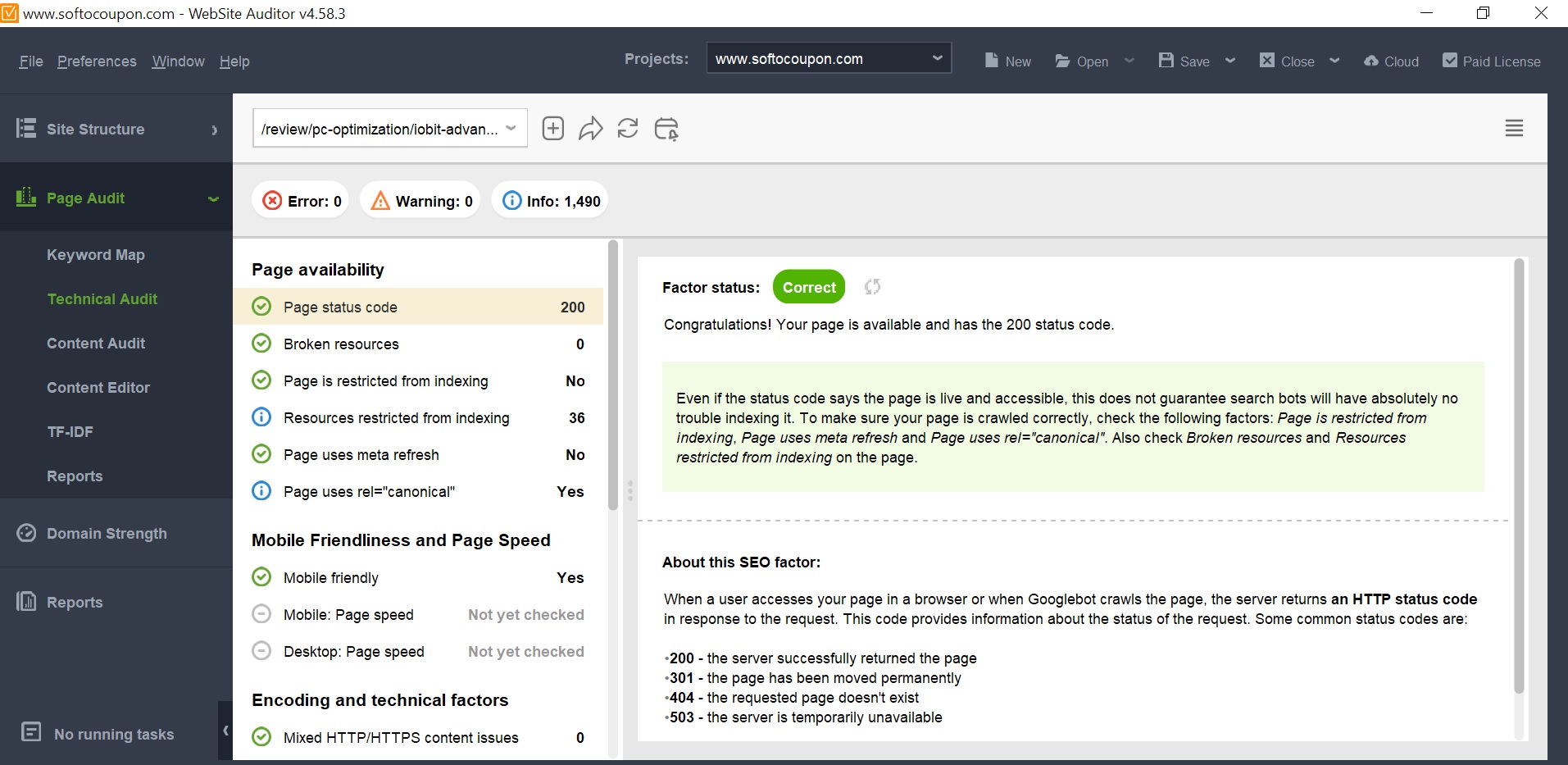
Task: Expand the Site Structure section
Action: click(x=215, y=130)
